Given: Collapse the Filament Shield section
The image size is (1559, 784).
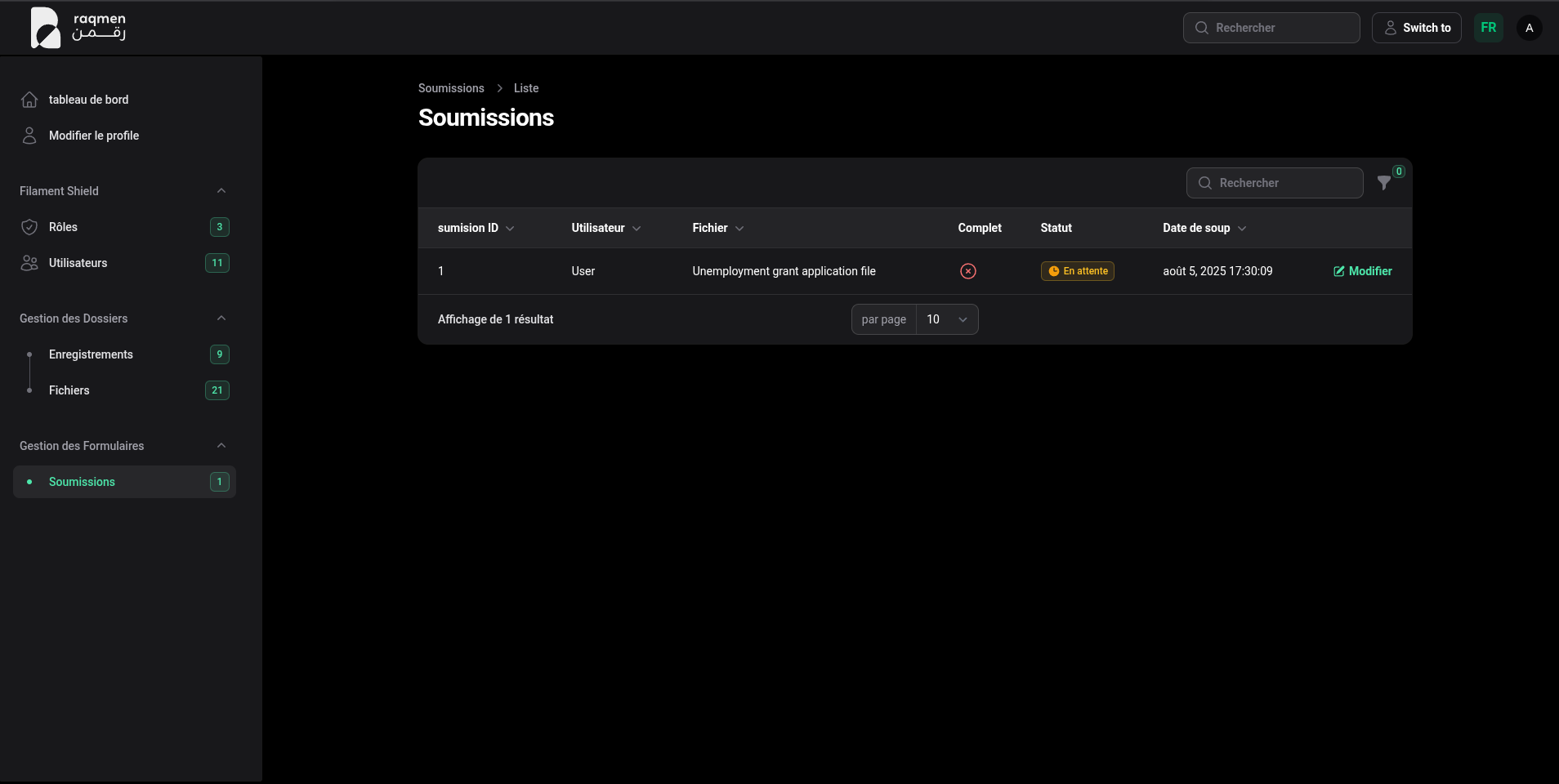Looking at the screenshot, I should [220, 190].
